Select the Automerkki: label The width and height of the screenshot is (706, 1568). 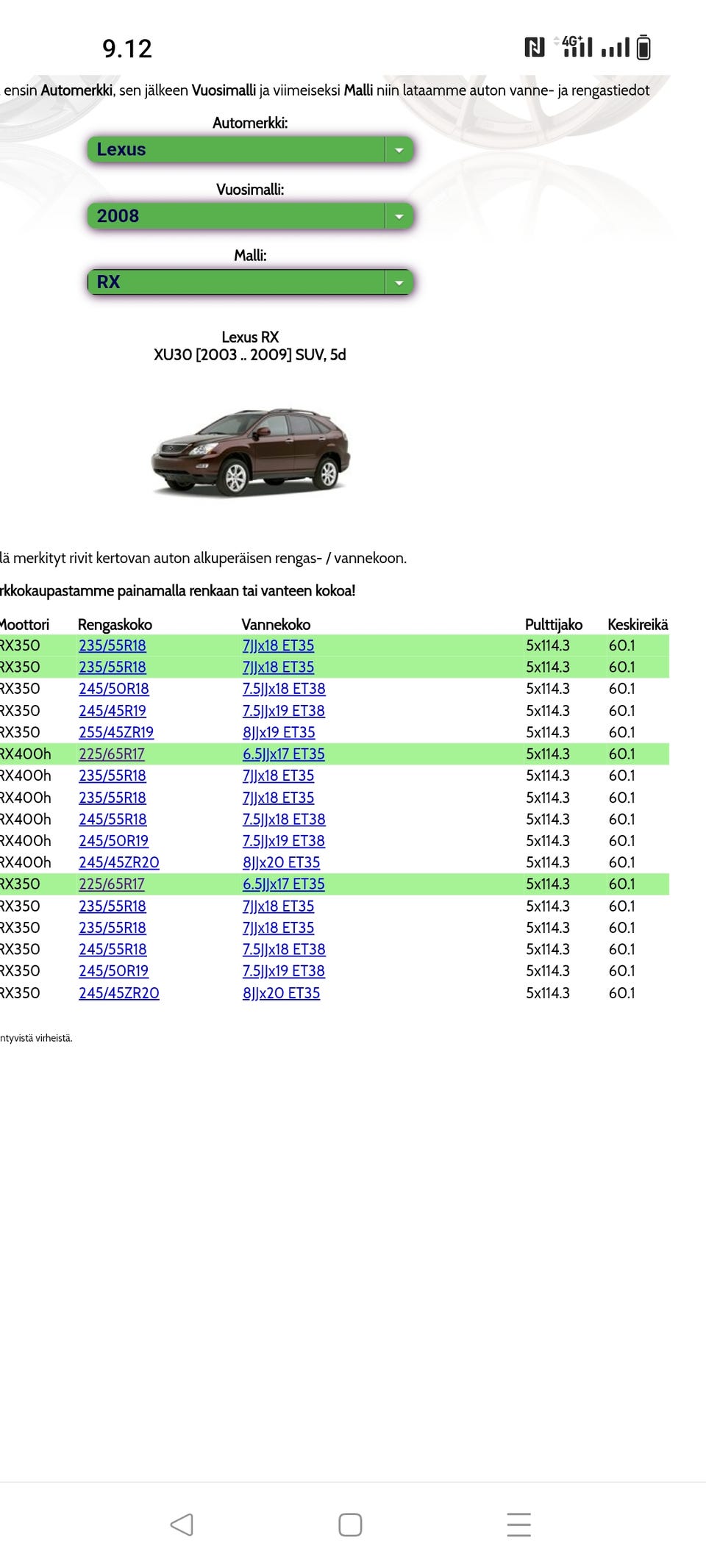tap(250, 123)
